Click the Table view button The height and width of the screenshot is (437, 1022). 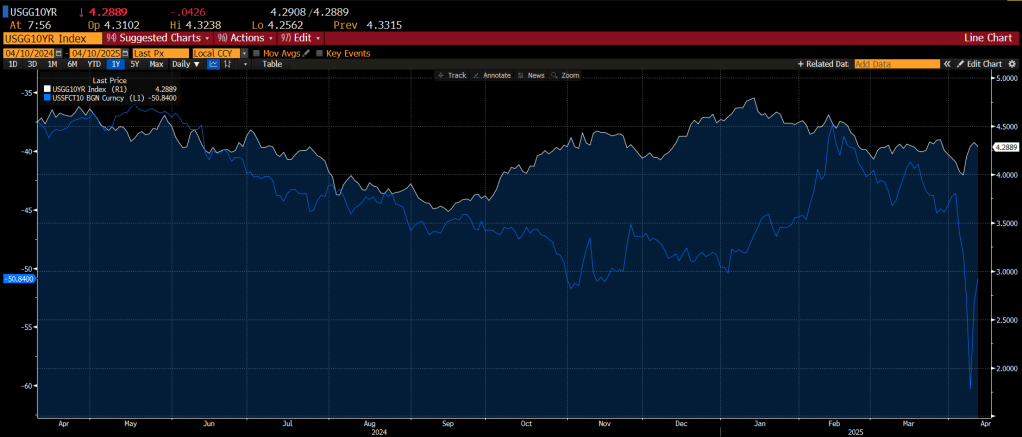click(272, 64)
